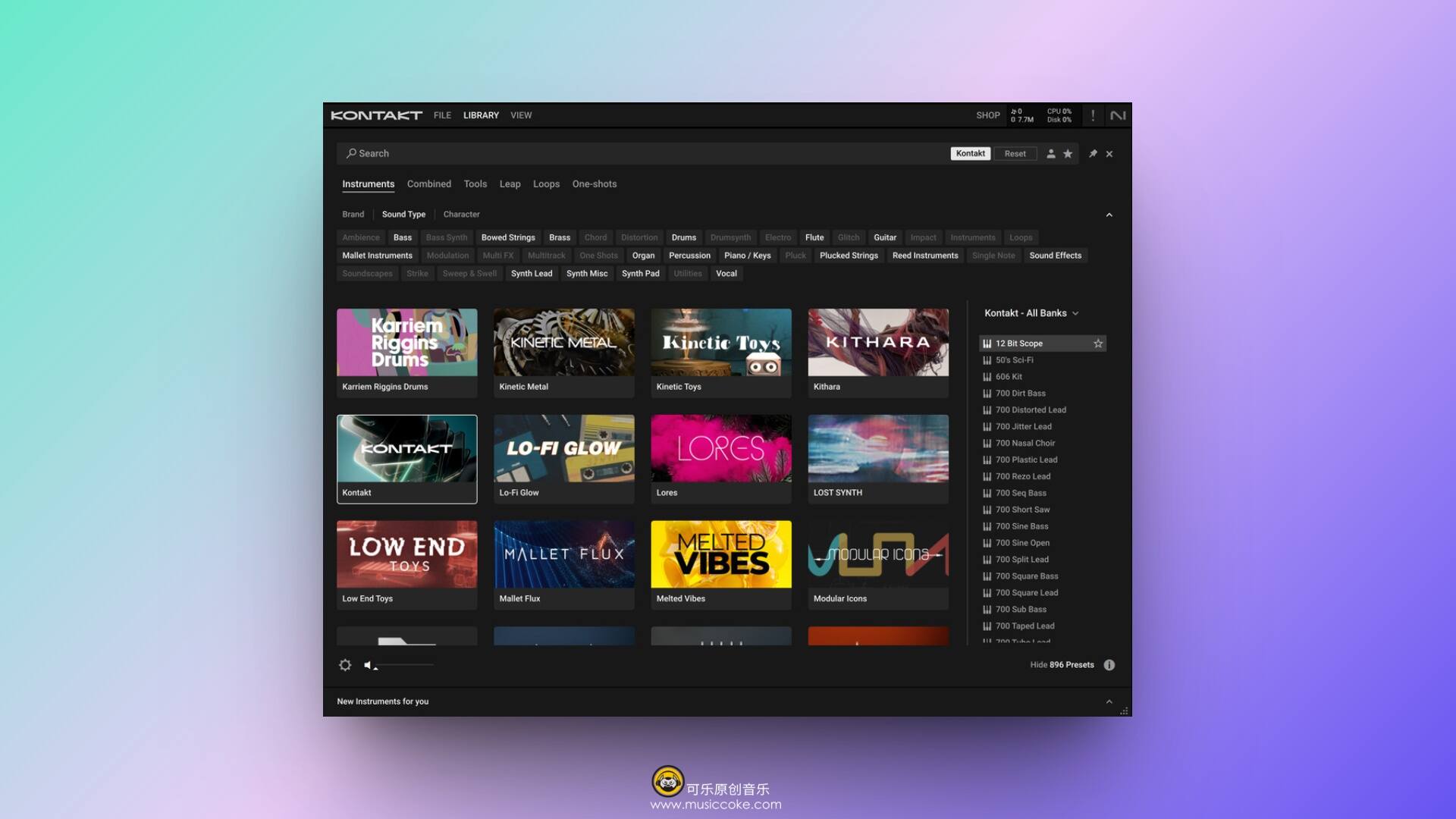The width and height of the screenshot is (1456, 819).
Task: Click the Reset filter button
Action: 1015,154
